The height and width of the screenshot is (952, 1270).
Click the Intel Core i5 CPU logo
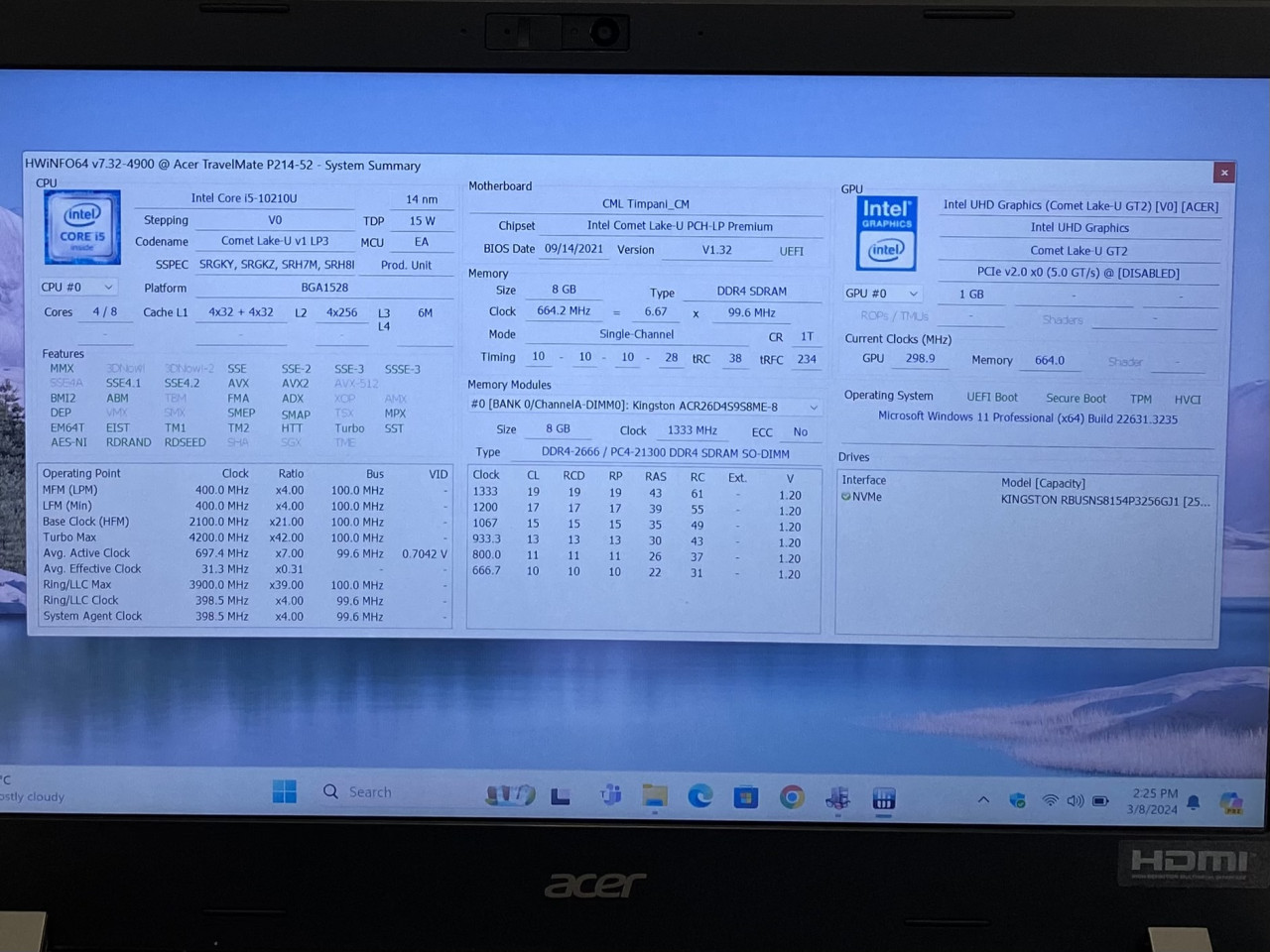point(82,228)
